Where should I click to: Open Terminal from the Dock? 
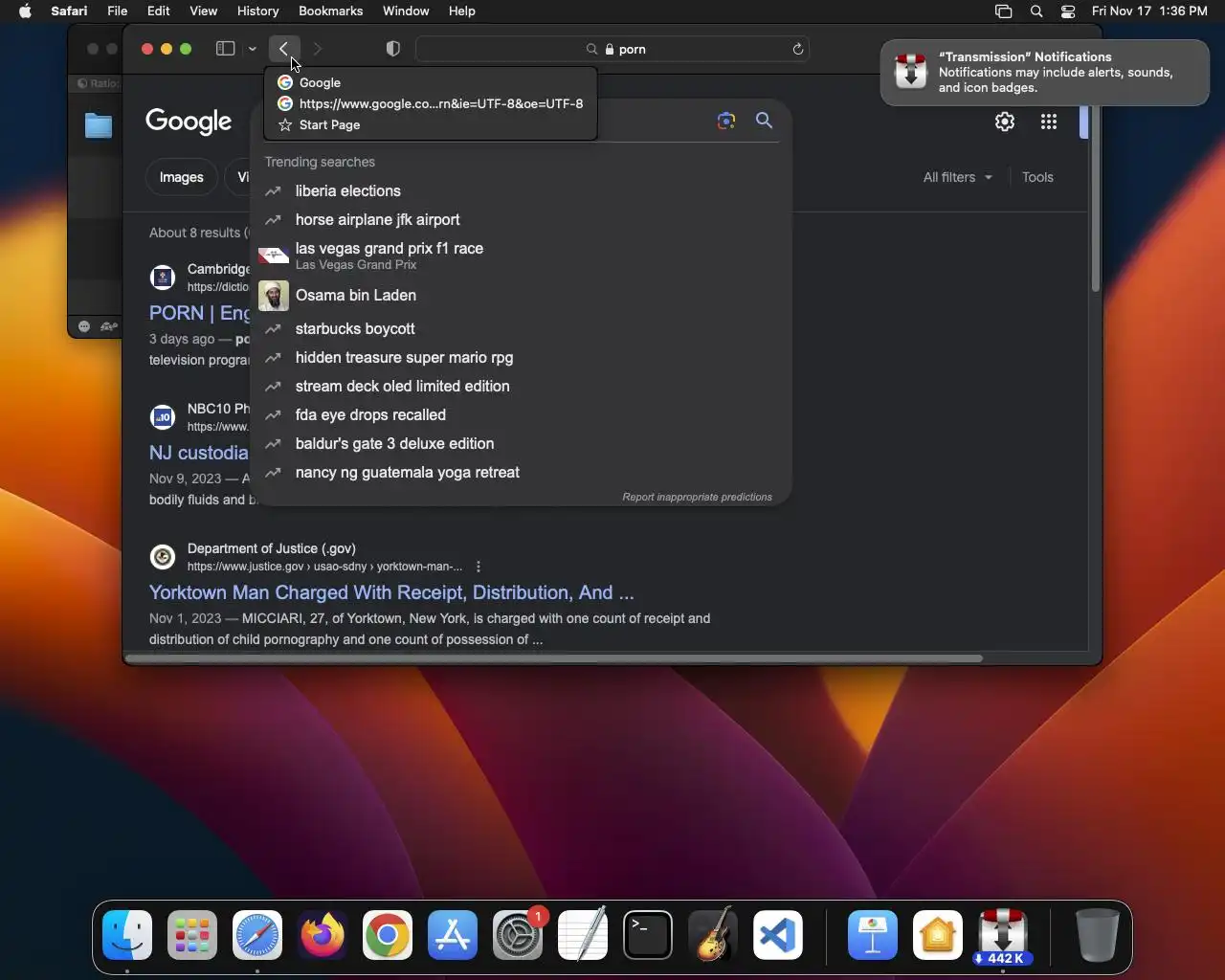(648, 935)
